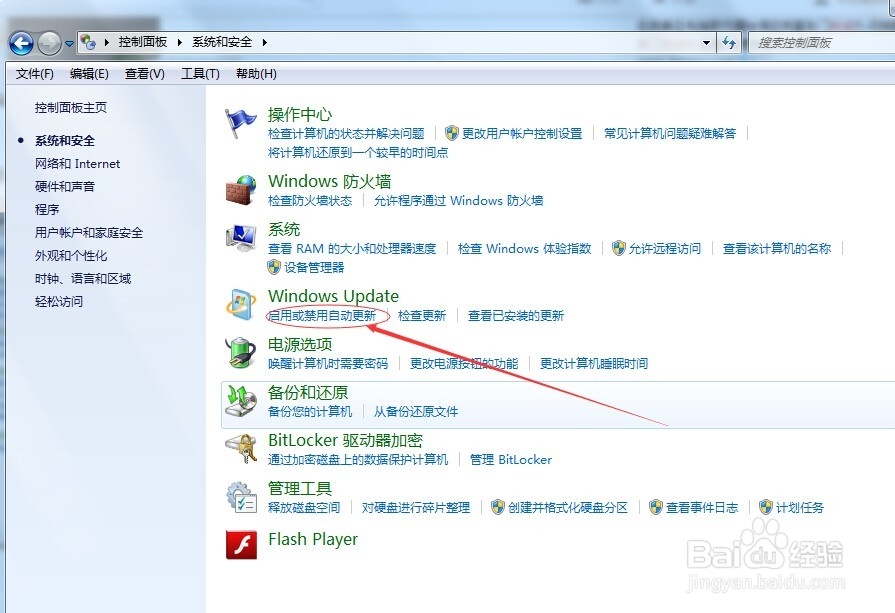Click the Windows 防火墙 brick wall icon
Screen dimensions: 895x613
tap(241, 190)
